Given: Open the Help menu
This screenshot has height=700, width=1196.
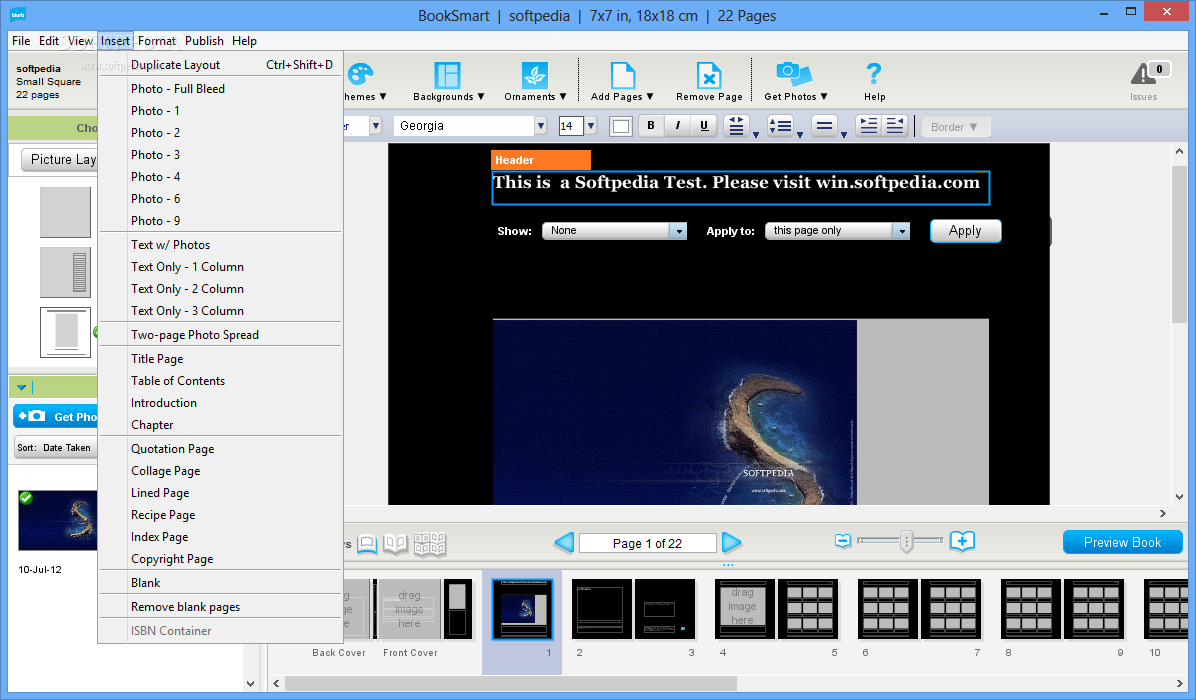Looking at the screenshot, I should tap(244, 41).
